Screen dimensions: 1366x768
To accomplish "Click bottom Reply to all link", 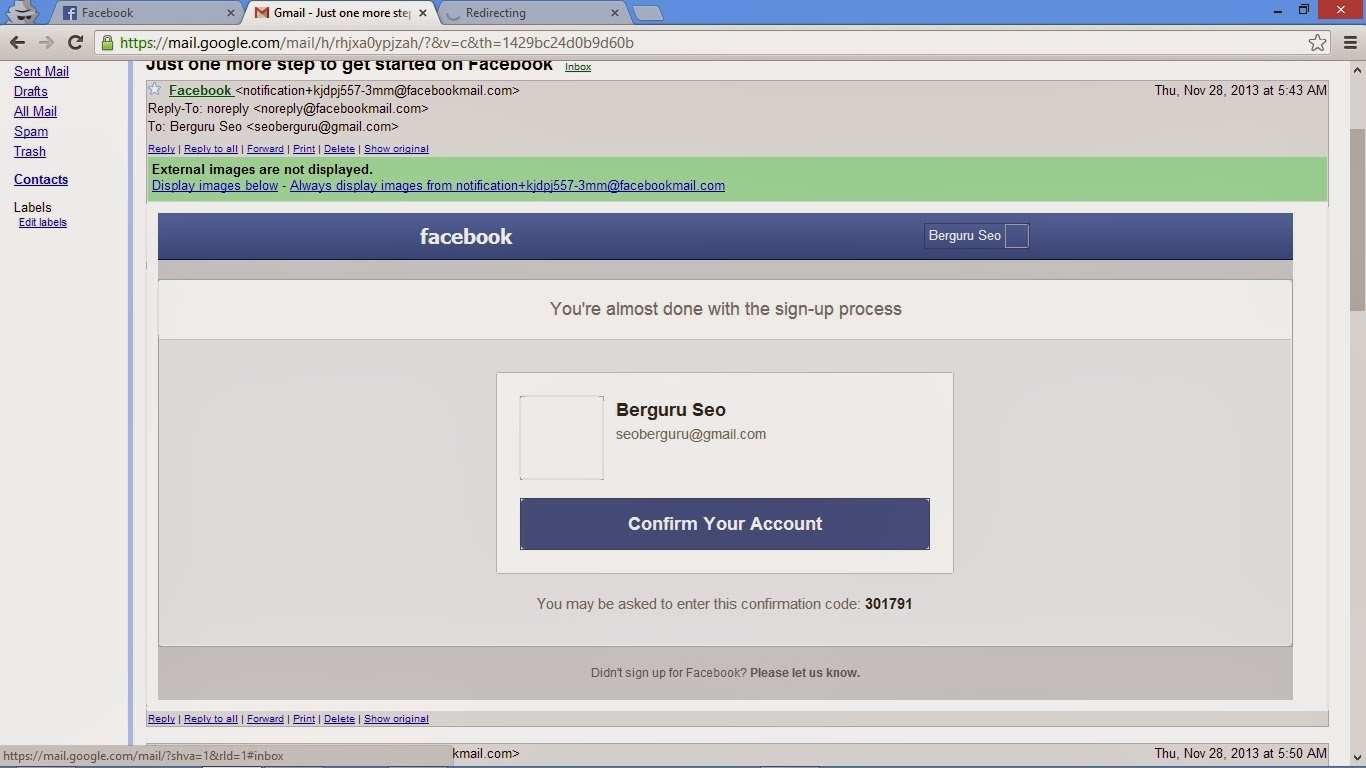I will click(x=211, y=718).
